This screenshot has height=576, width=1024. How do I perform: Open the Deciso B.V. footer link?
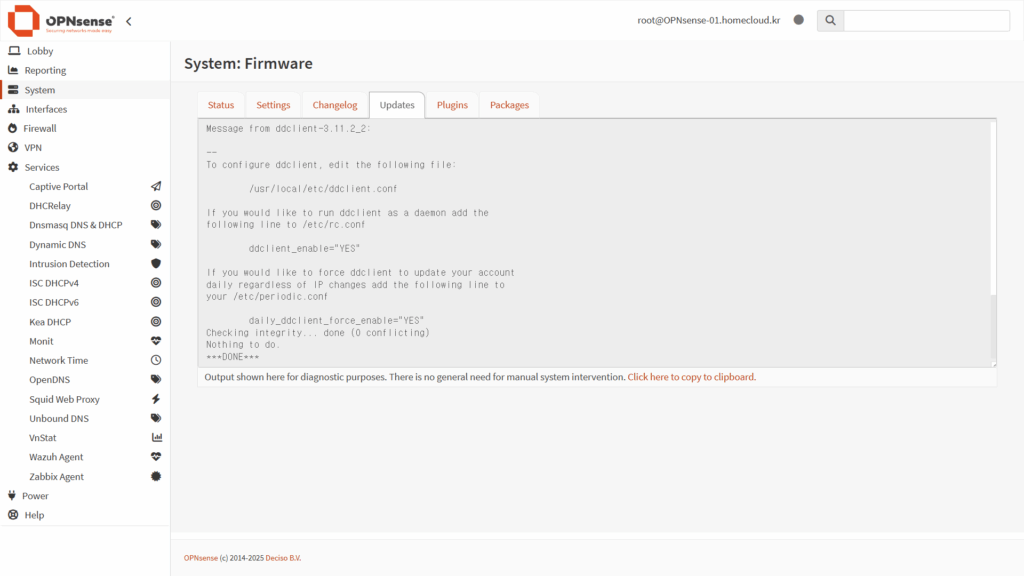point(283,557)
